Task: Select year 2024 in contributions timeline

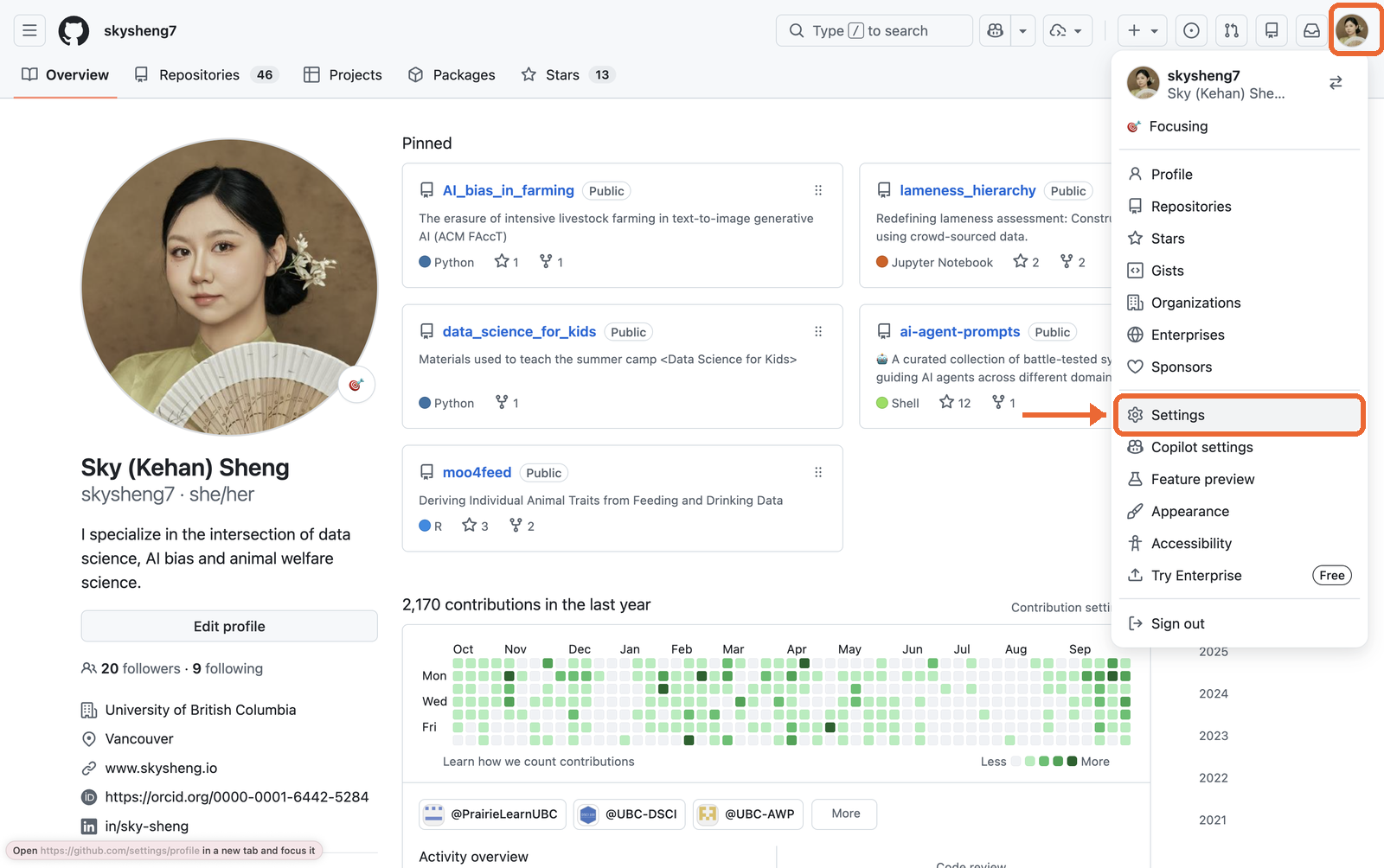Action: click(1213, 693)
